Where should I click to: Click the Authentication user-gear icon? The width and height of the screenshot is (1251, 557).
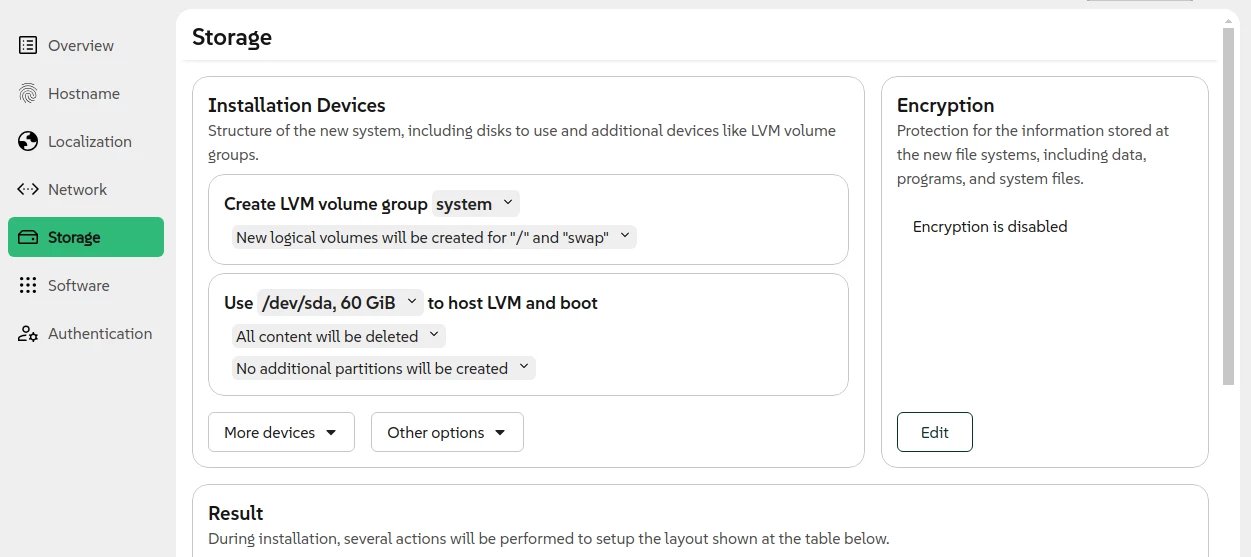(28, 333)
